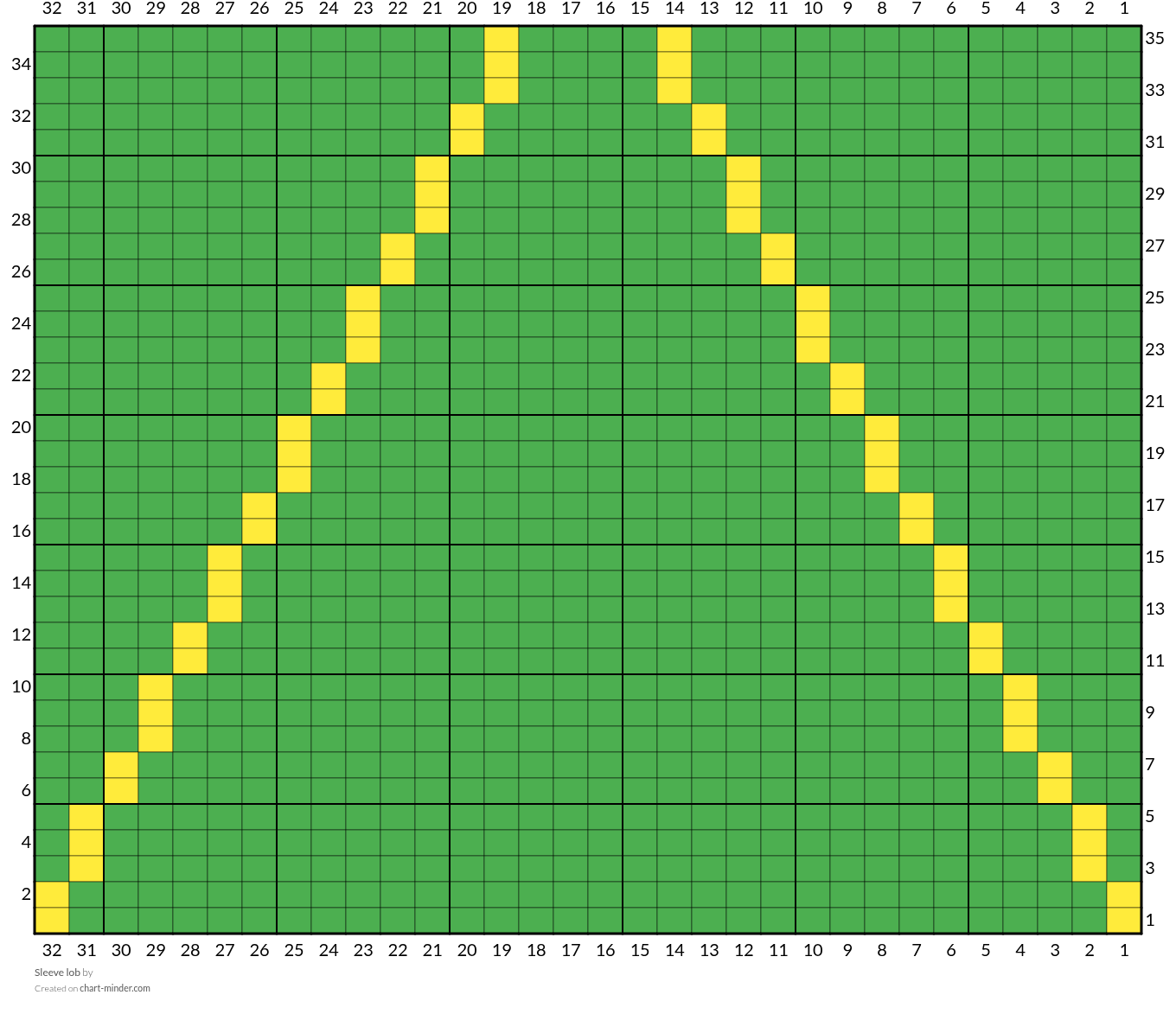The height and width of the screenshot is (1014, 1176).
Task: Select the green cell at row 1, column 16
Action: click(x=605, y=921)
